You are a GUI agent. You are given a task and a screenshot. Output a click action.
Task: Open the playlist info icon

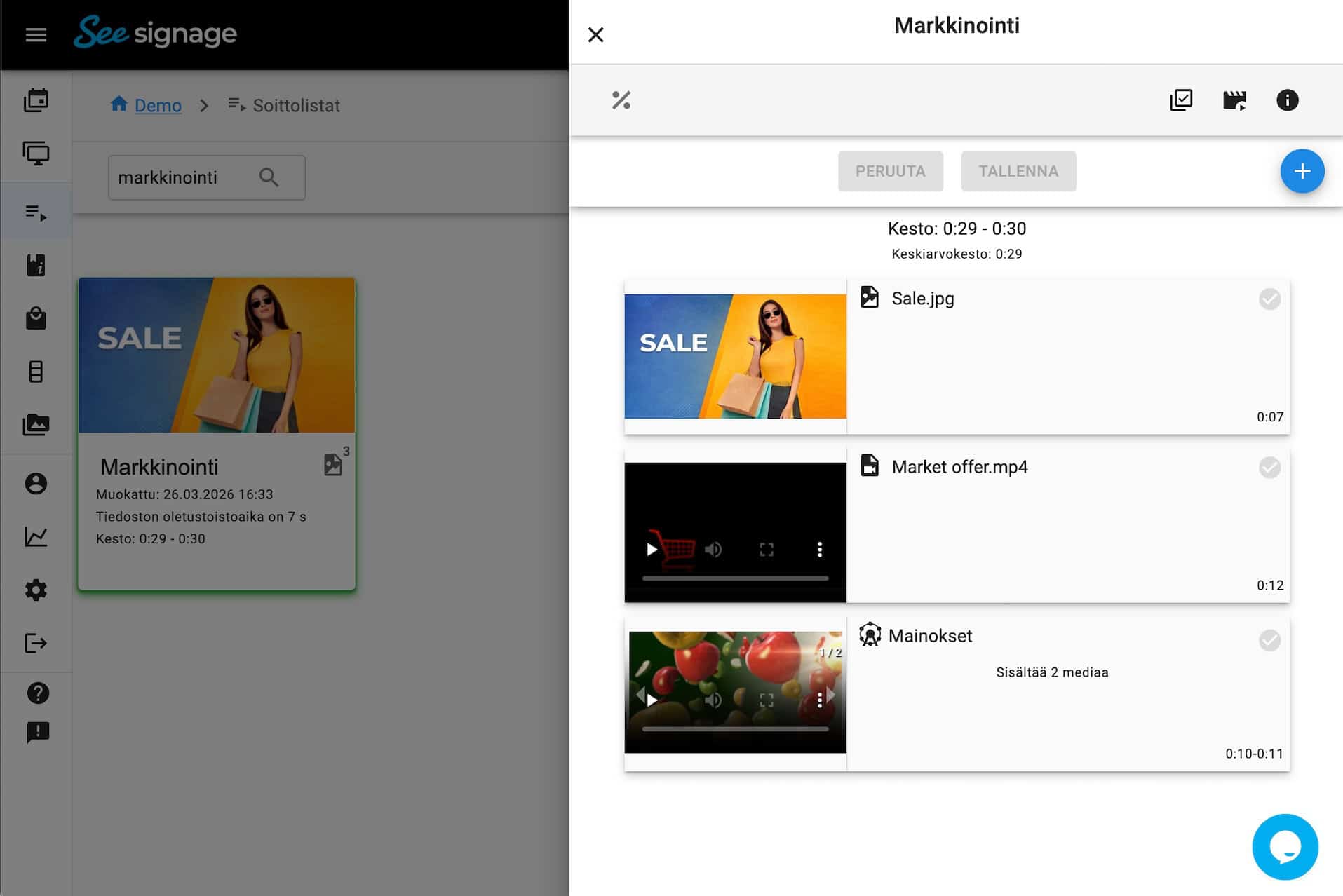pos(1287,100)
